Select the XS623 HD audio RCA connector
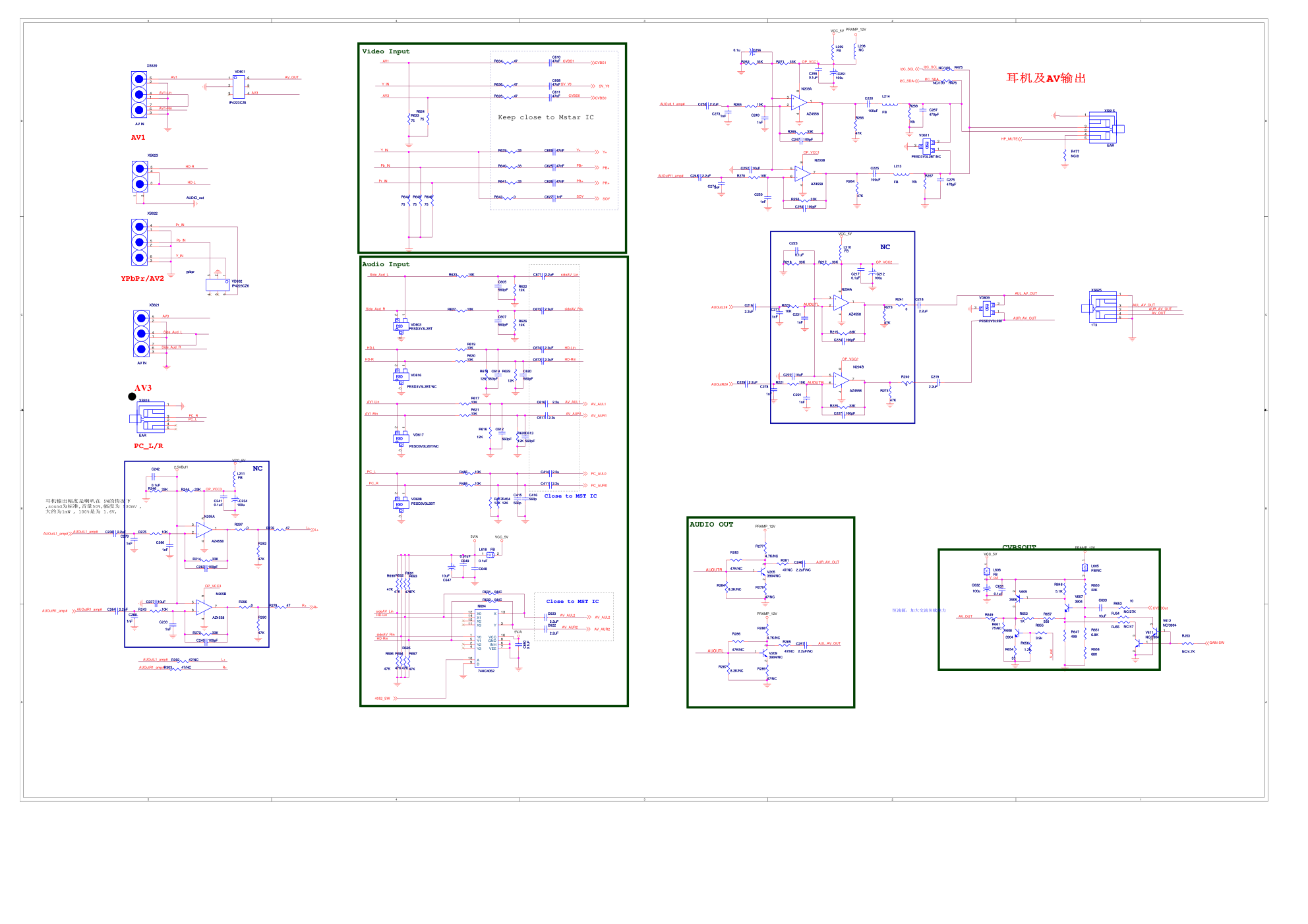Image resolution: width=1308 pixels, height=924 pixels. tap(140, 177)
